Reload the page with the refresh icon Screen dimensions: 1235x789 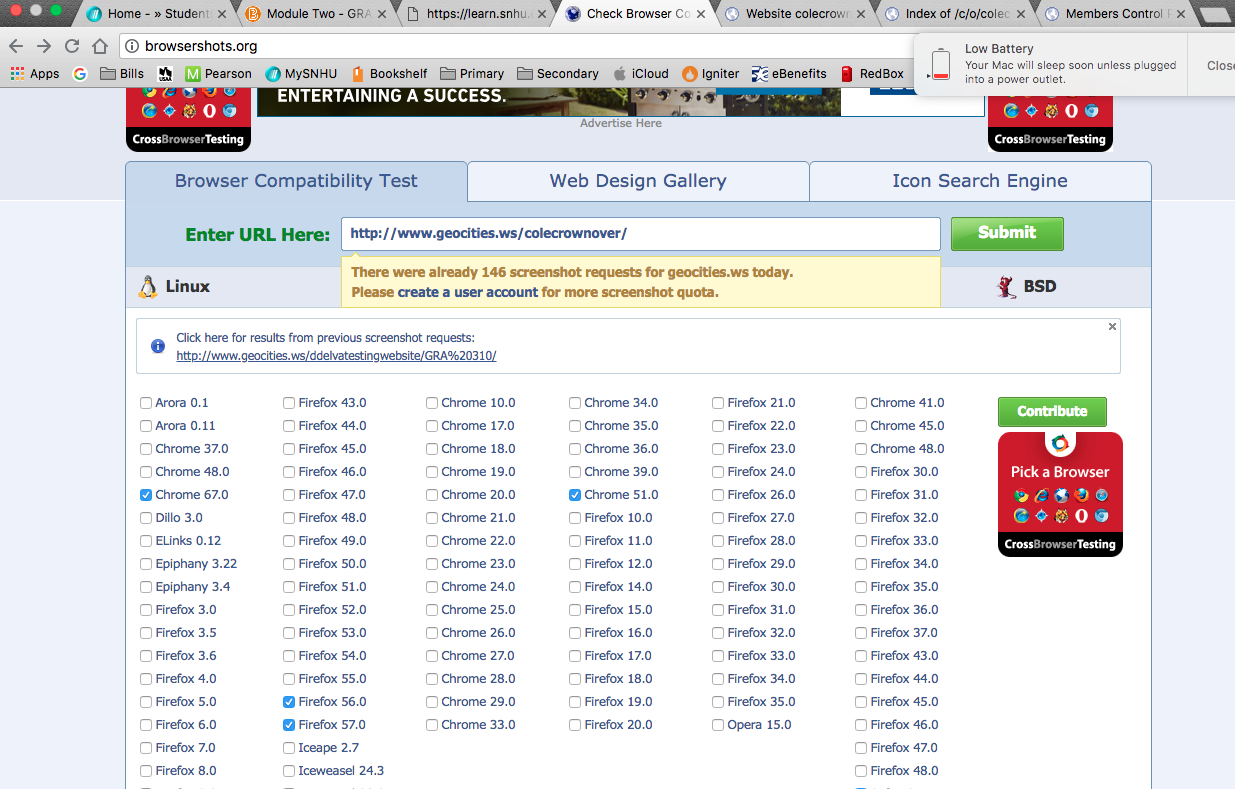coord(72,46)
